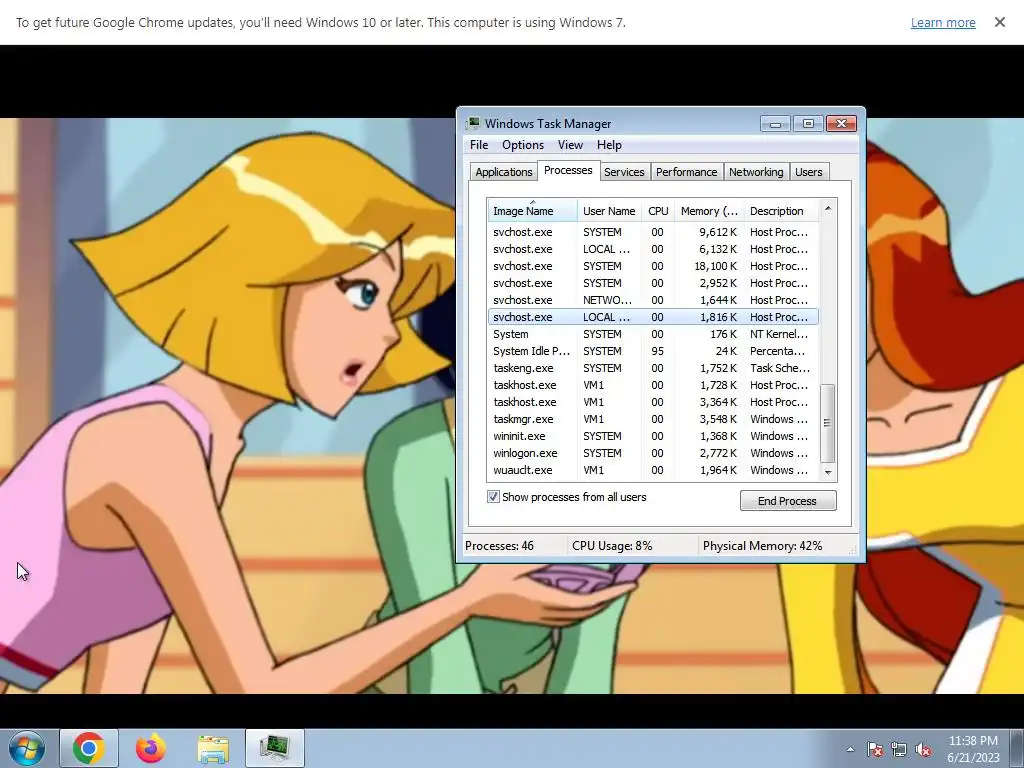Select the taskeng.exe process row
The image size is (1024, 768).
click(x=653, y=368)
